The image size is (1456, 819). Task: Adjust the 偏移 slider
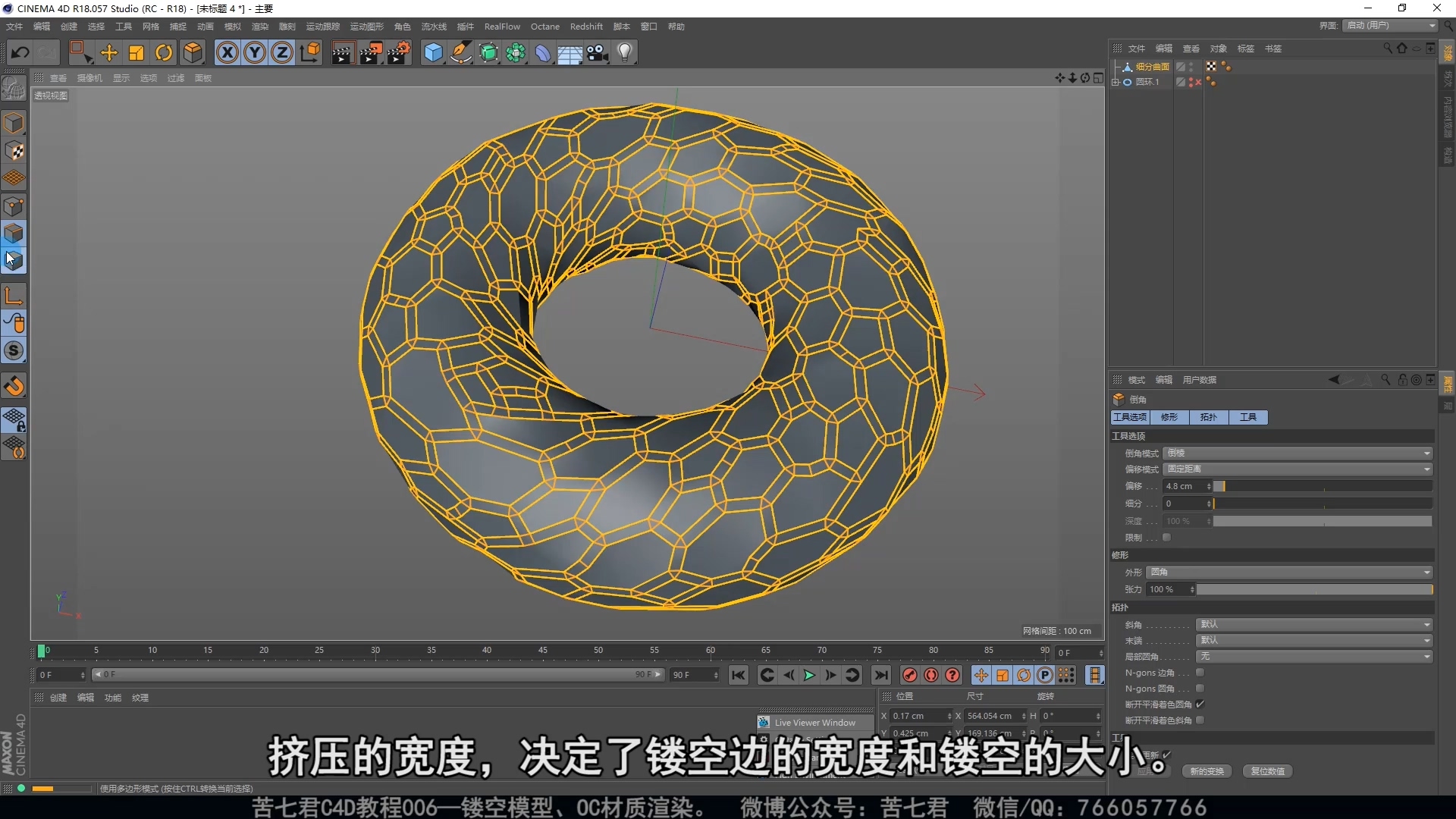[x=1323, y=486]
